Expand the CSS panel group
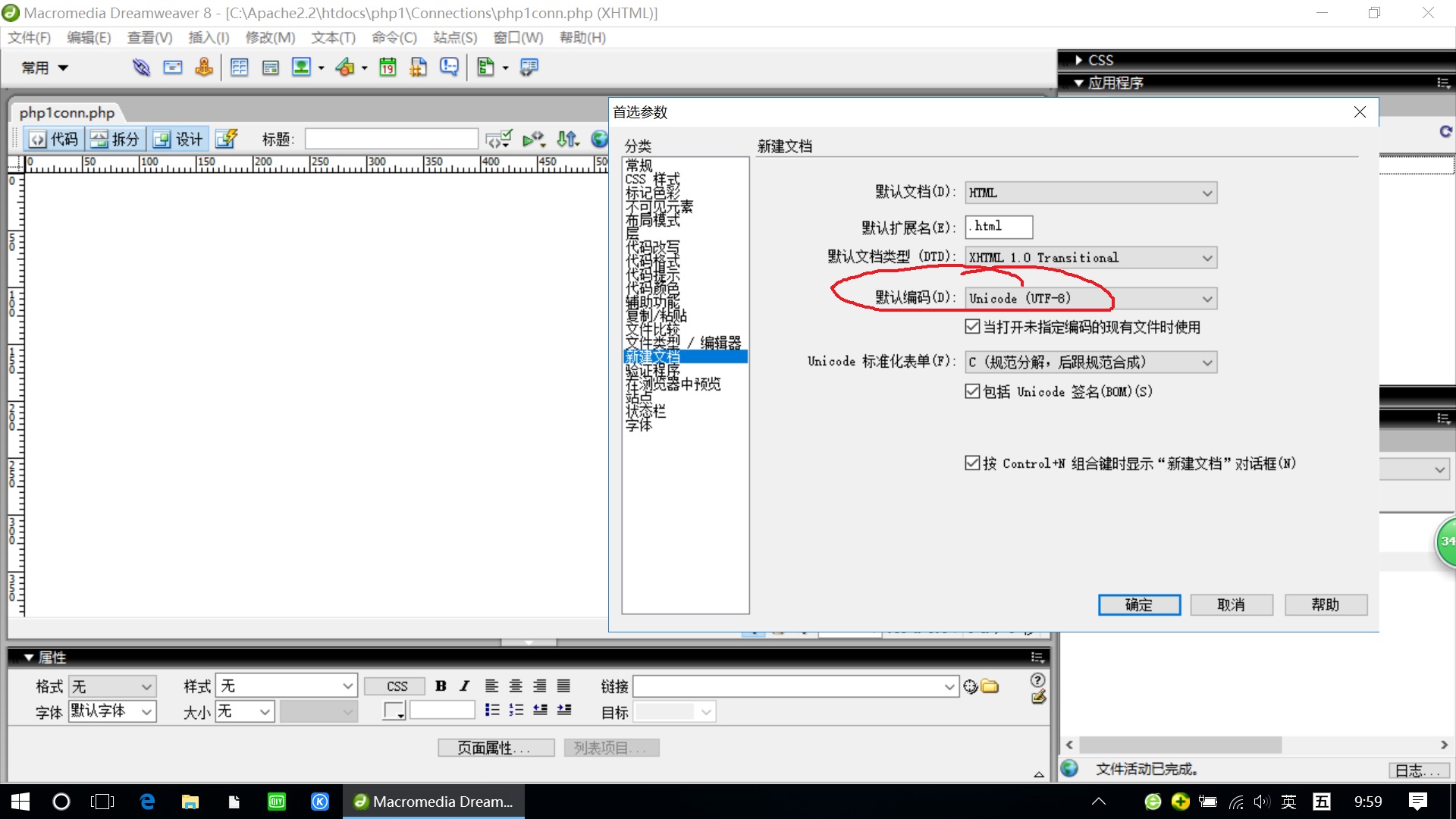The height and width of the screenshot is (819, 1456). coord(1079,60)
